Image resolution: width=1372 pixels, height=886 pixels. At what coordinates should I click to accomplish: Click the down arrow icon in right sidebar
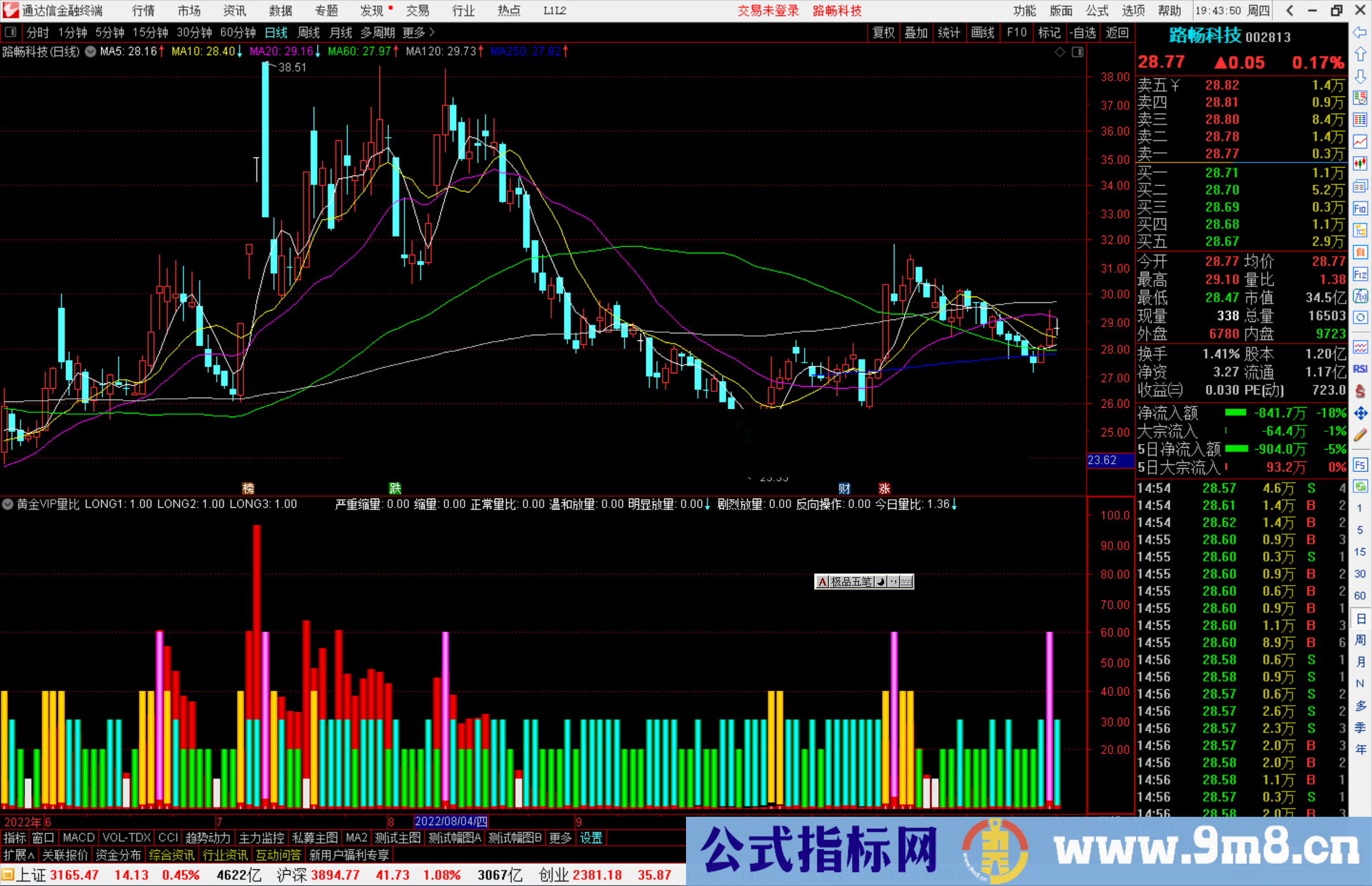click(1360, 76)
